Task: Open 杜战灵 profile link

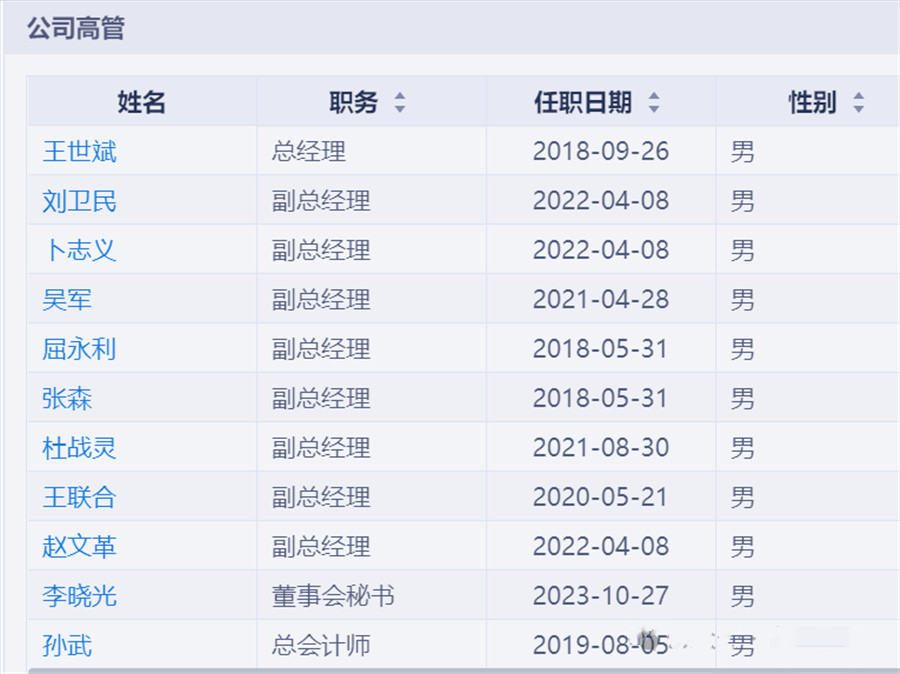Action: 79,448
